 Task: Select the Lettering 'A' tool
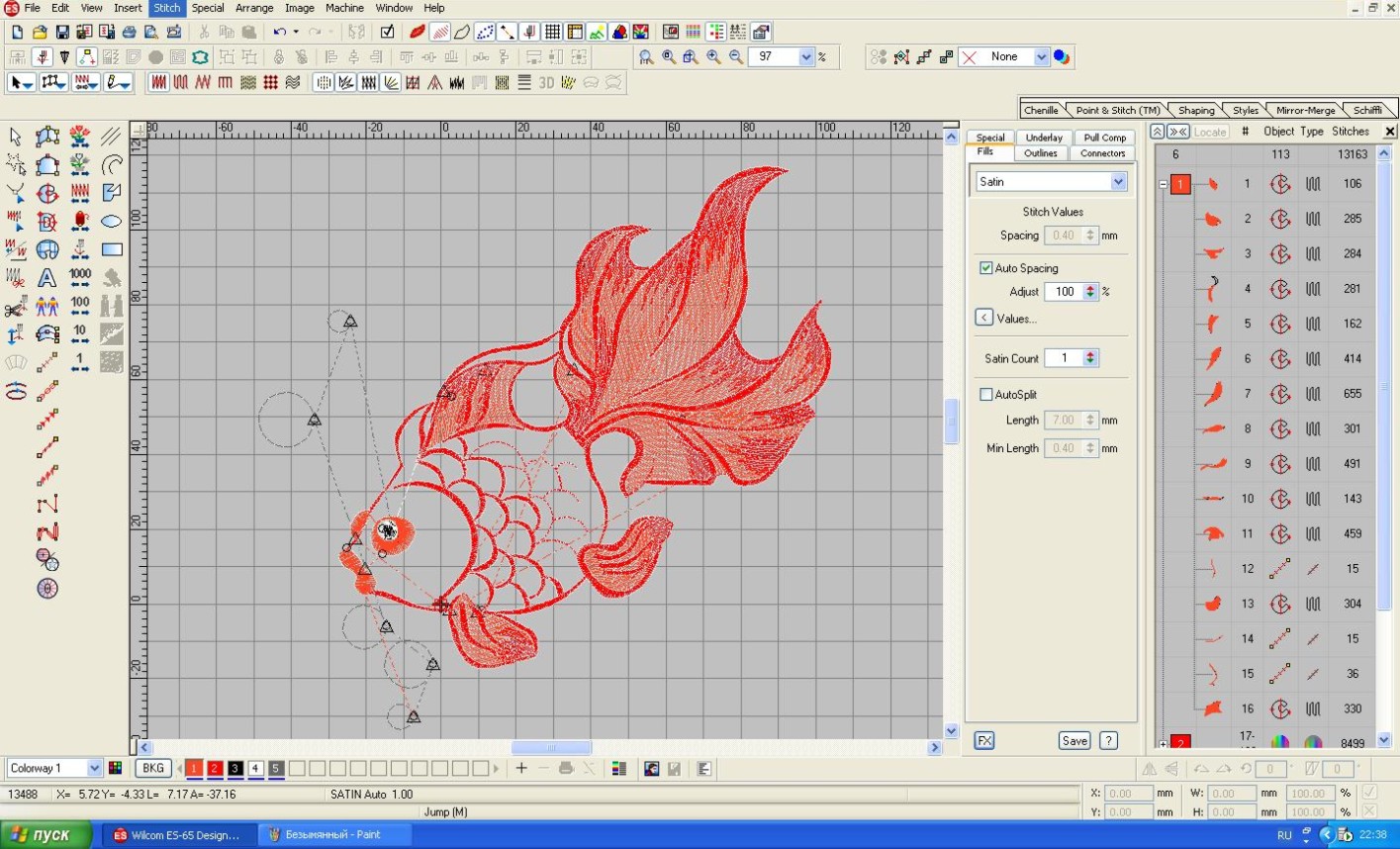[x=47, y=278]
